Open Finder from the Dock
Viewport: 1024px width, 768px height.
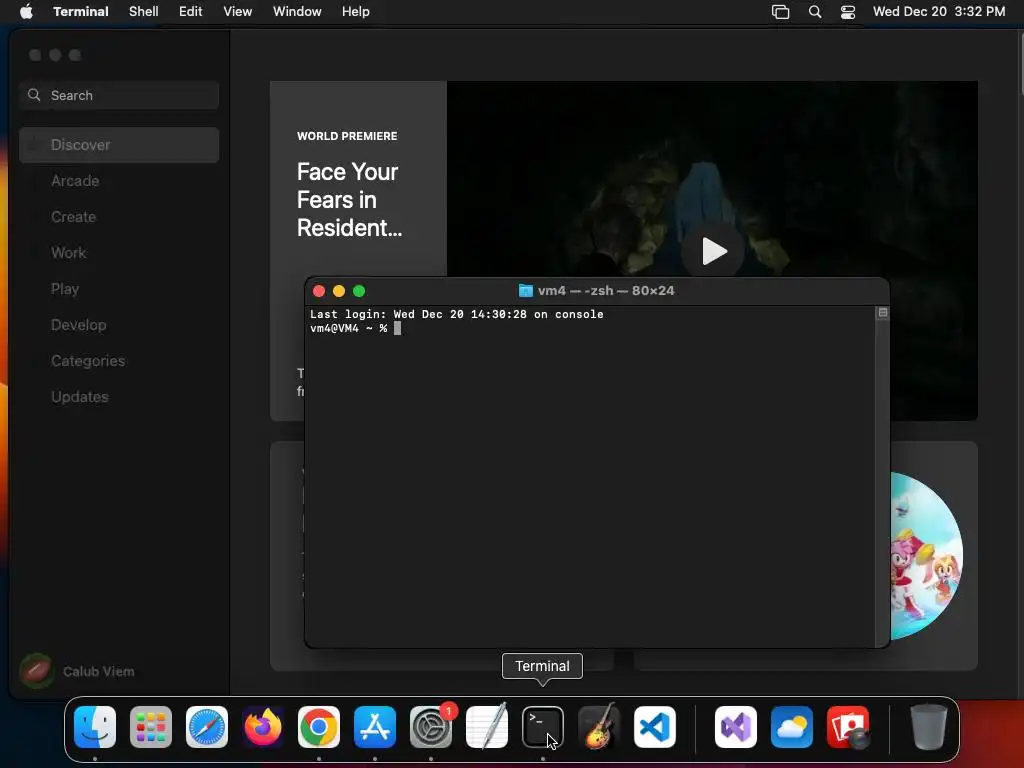(x=95, y=727)
